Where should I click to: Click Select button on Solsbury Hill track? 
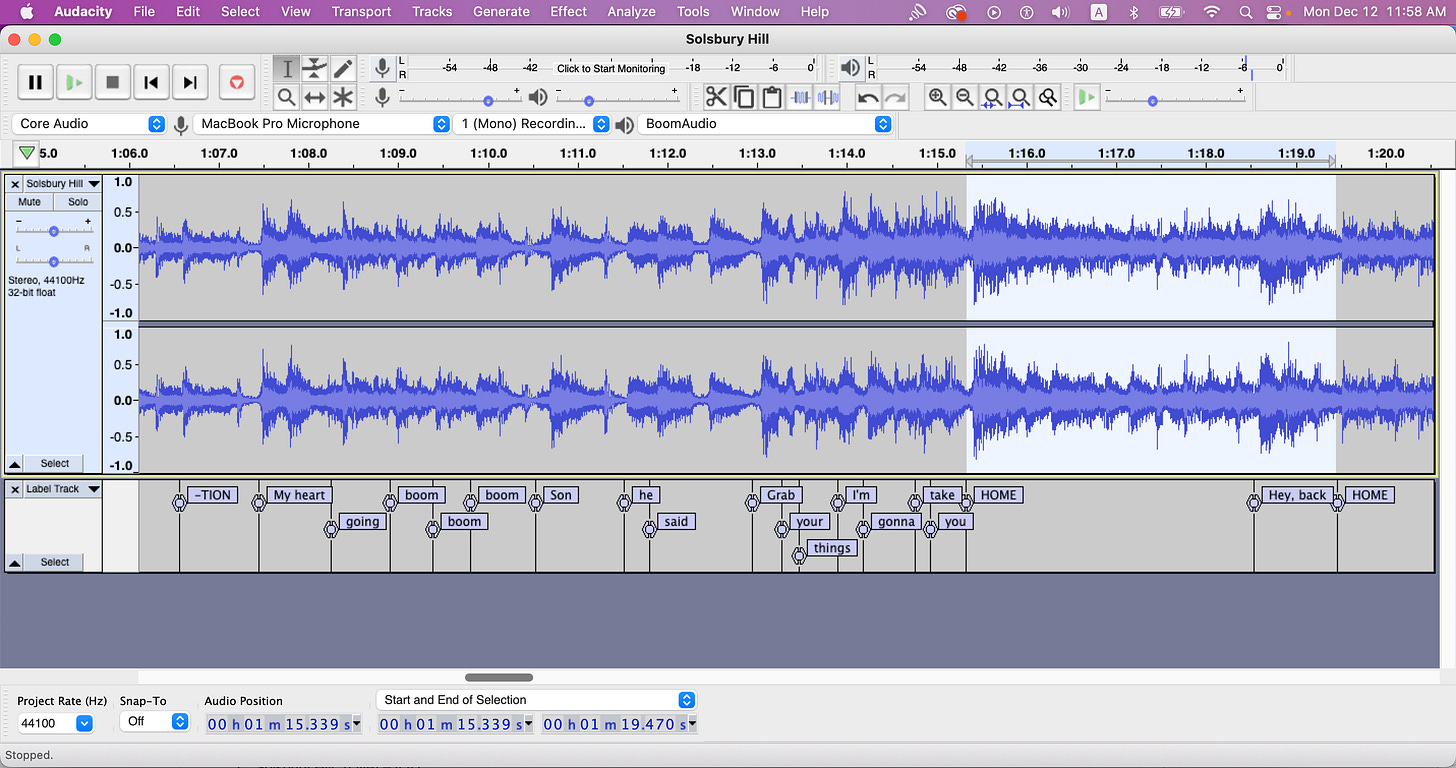coord(55,464)
